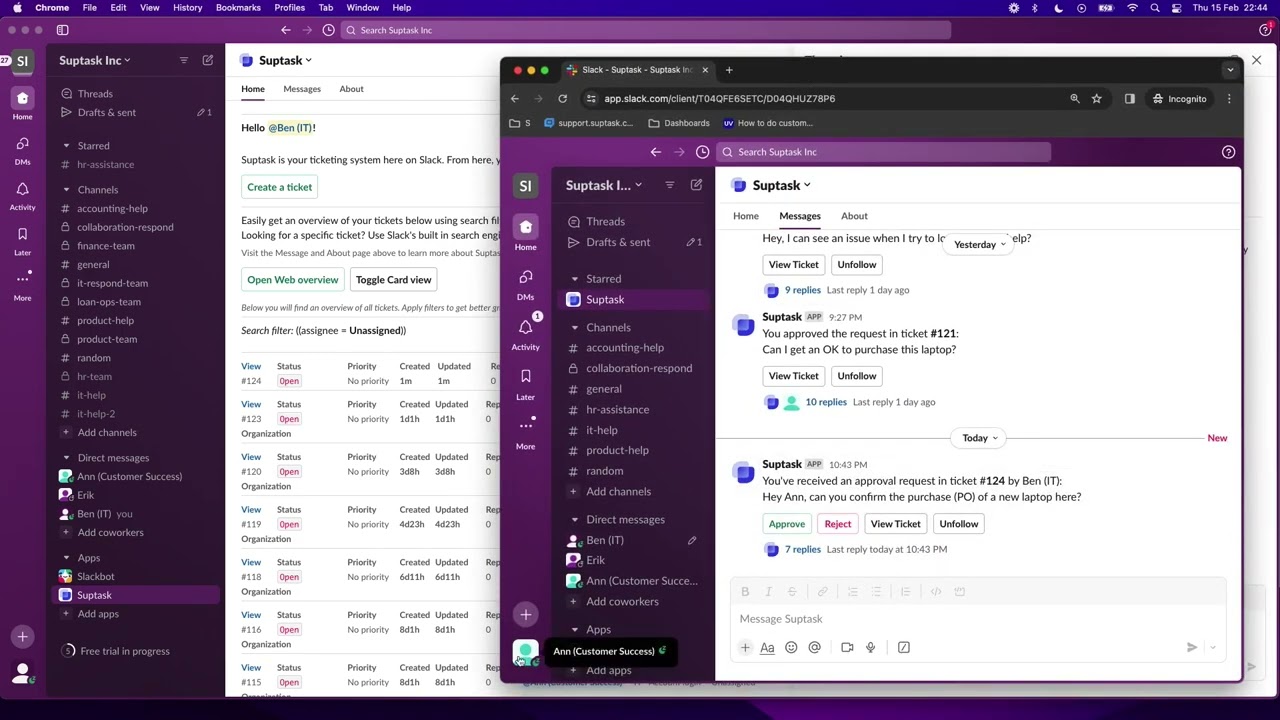Click in Message Suptask input field
Screen dimensions: 1280x720
(x=977, y=619)
